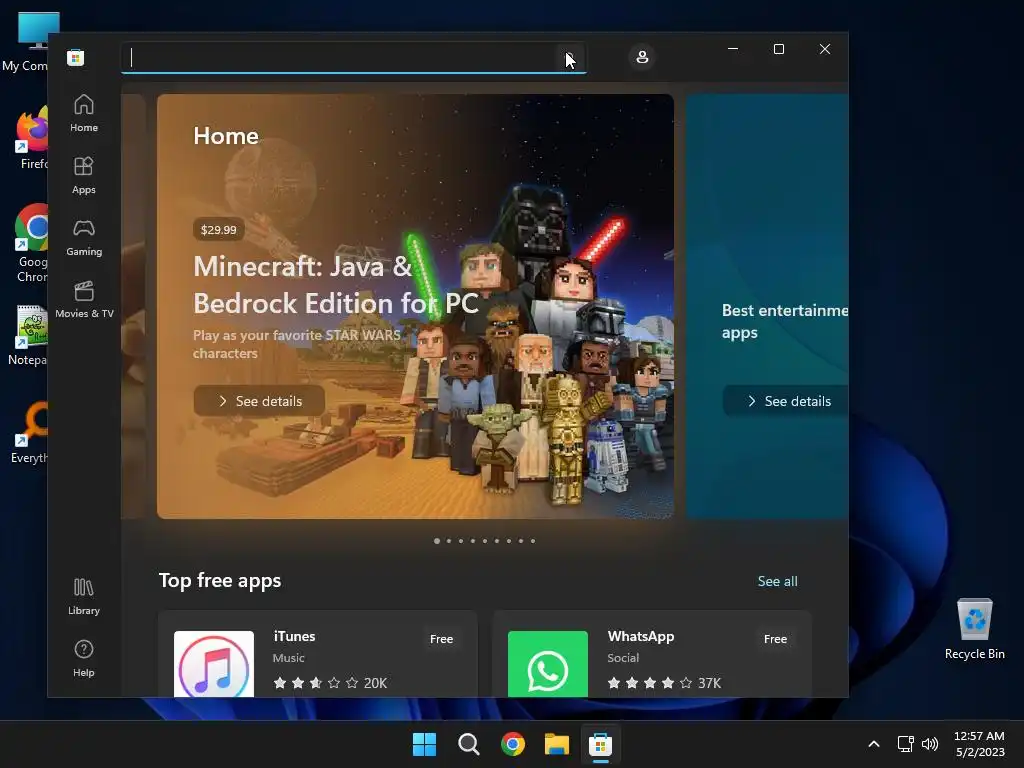Open File Explorer from the taskbar
Image resolution: width=1024 pixels, height=768 pixels.
tap(557, 744)
